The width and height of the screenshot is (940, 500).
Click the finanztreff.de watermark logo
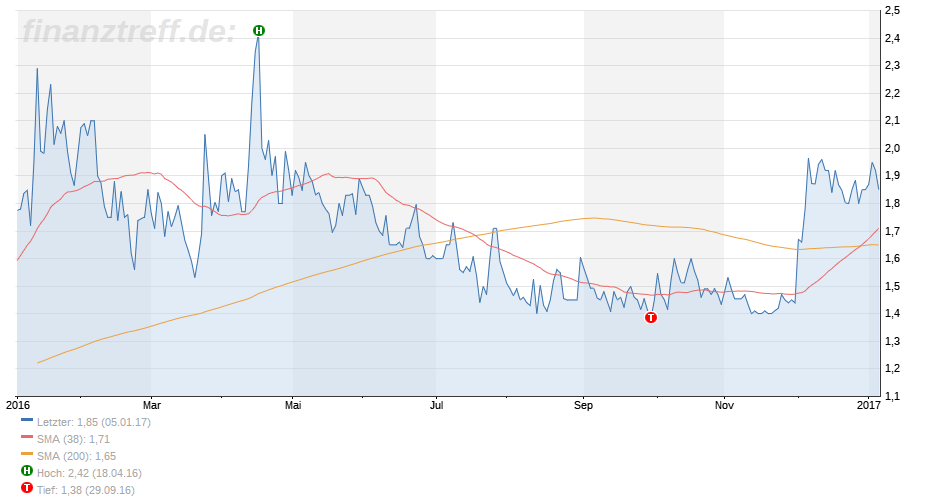point(128,31)
